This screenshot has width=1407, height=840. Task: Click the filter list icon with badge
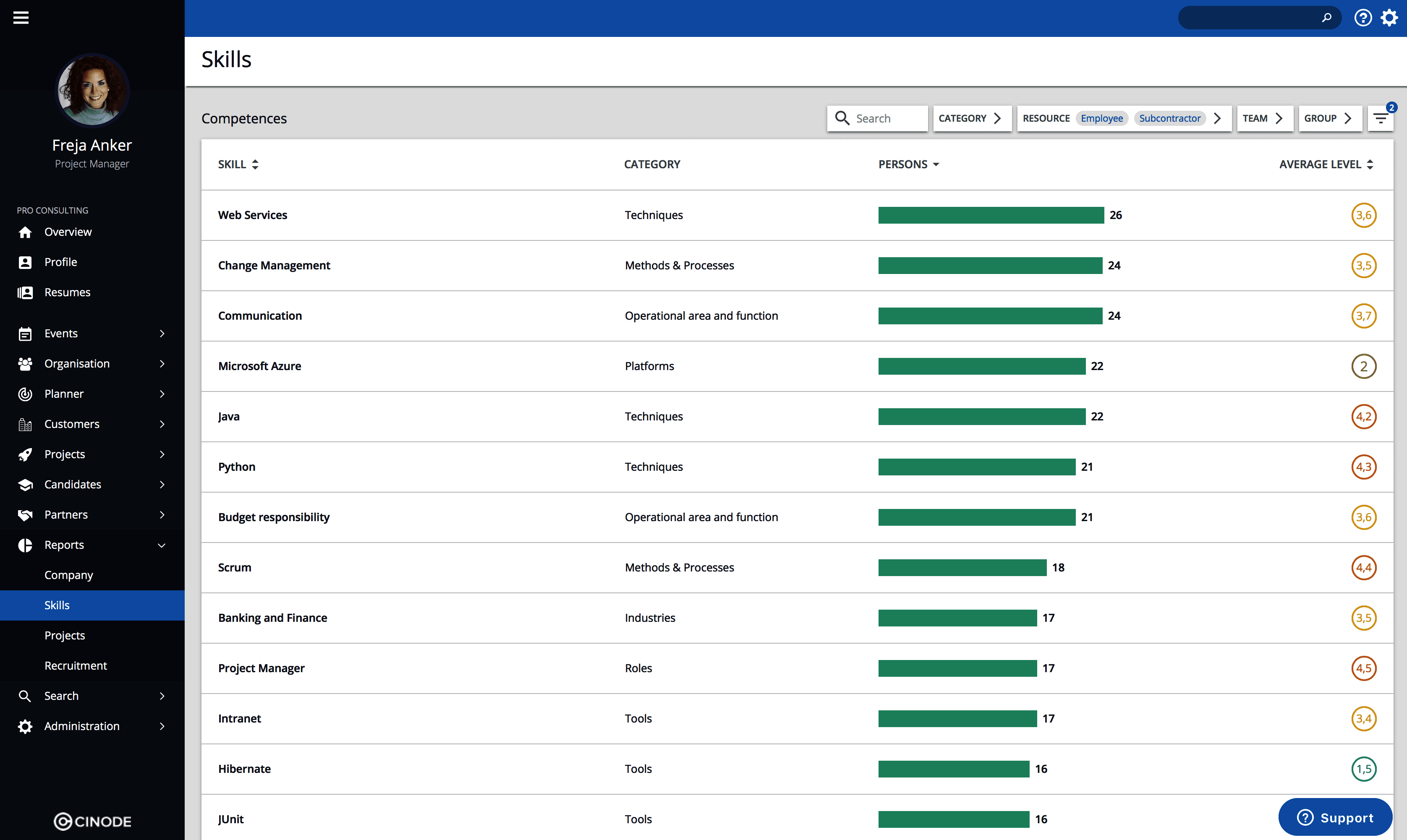(x=1381, y=118)
